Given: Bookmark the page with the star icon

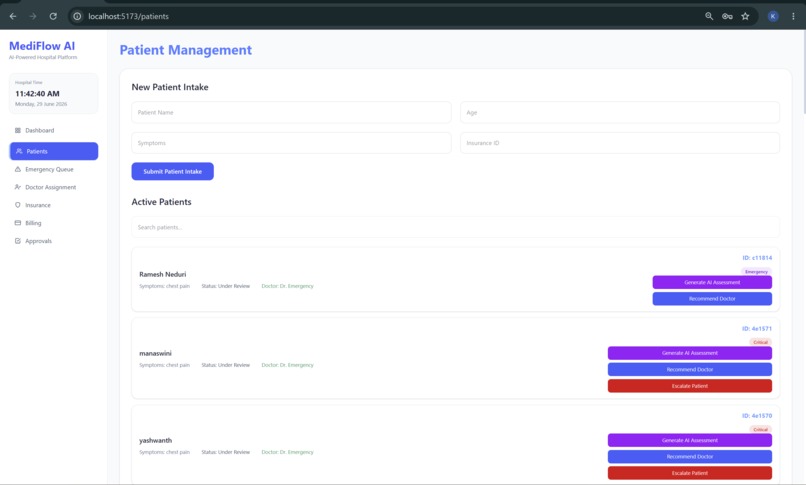Looking at the screenshot, I should click(745, 16).
